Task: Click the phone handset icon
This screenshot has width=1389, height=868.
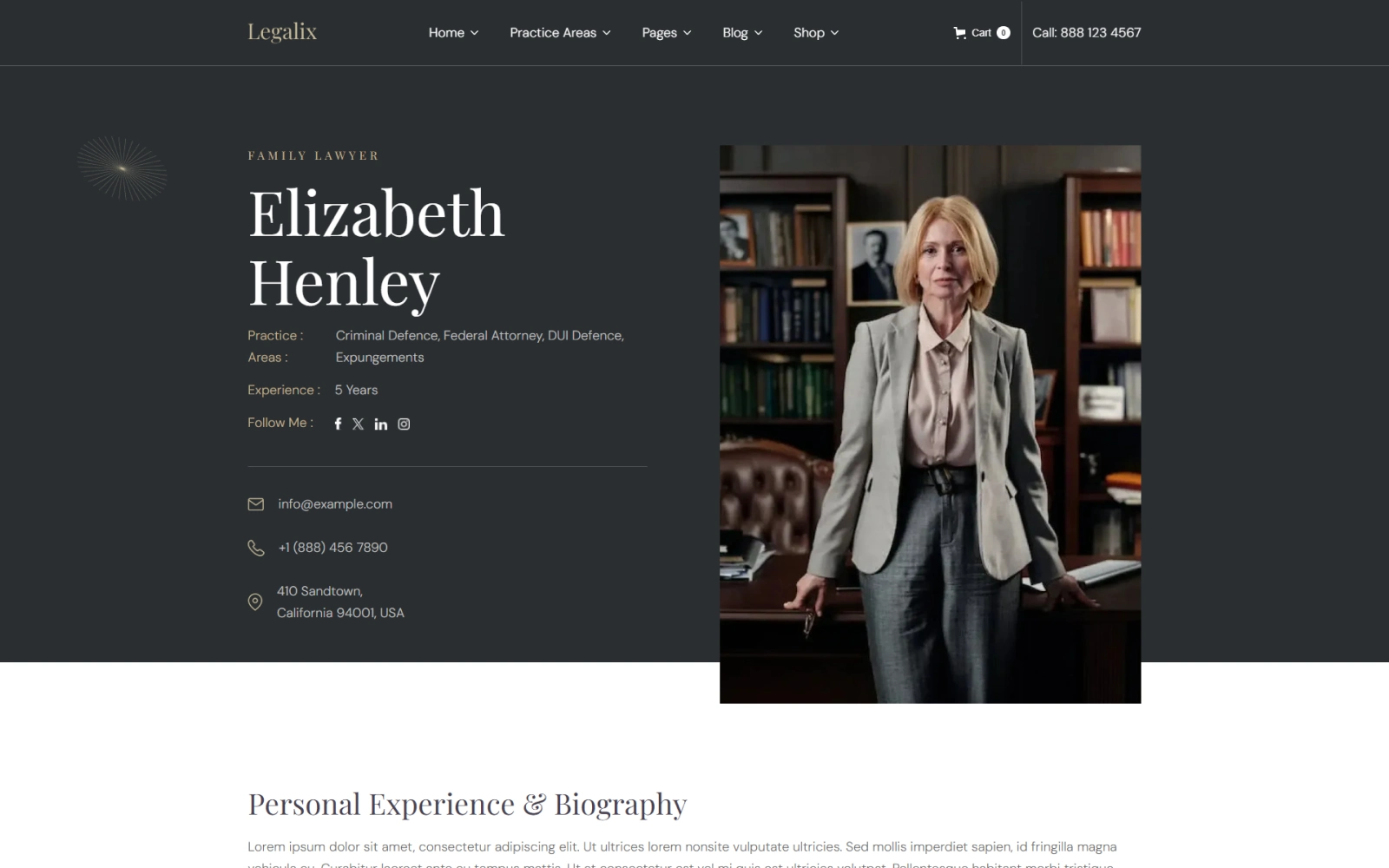Action: click(x=255, y=548)
